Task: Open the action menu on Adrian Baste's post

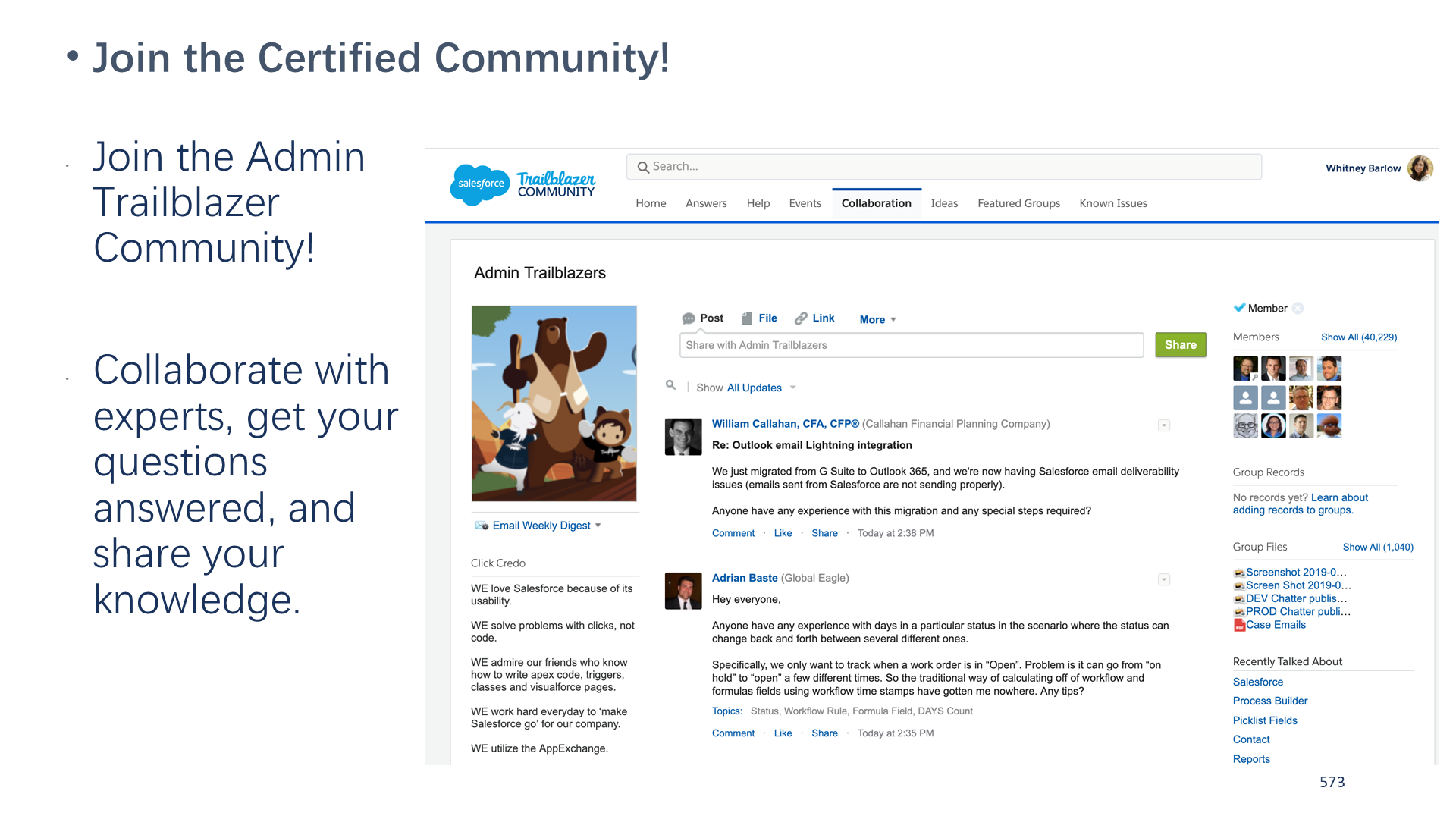Action: click(1164, 579)
